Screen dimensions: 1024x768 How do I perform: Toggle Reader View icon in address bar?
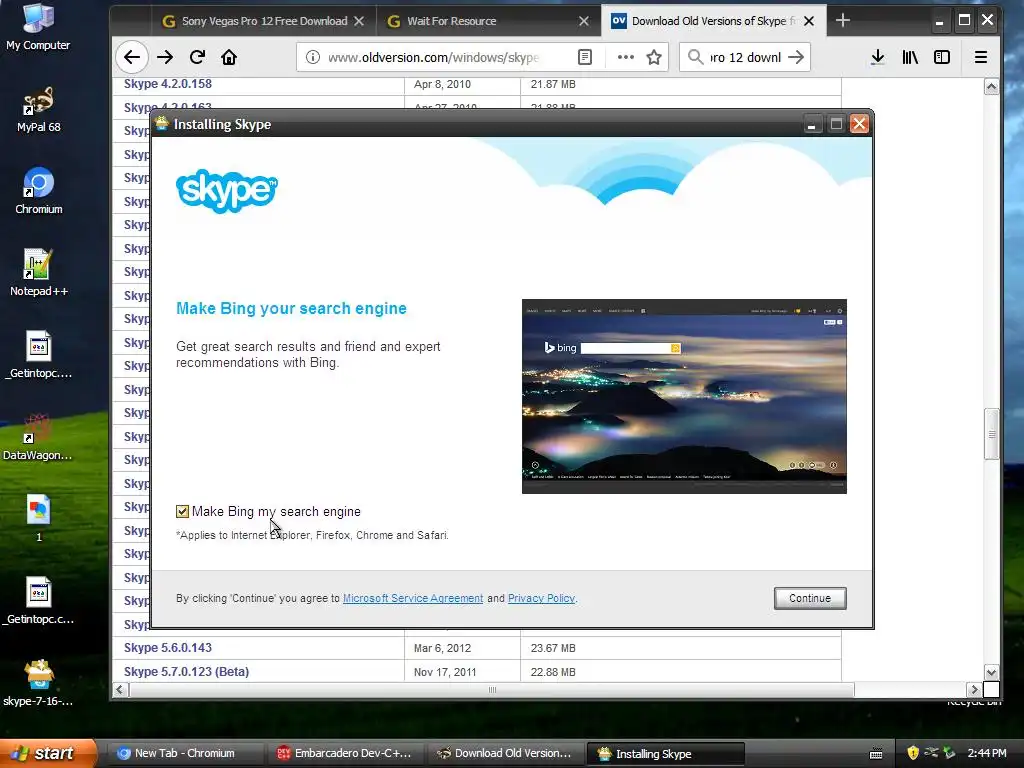click(585, 57)
